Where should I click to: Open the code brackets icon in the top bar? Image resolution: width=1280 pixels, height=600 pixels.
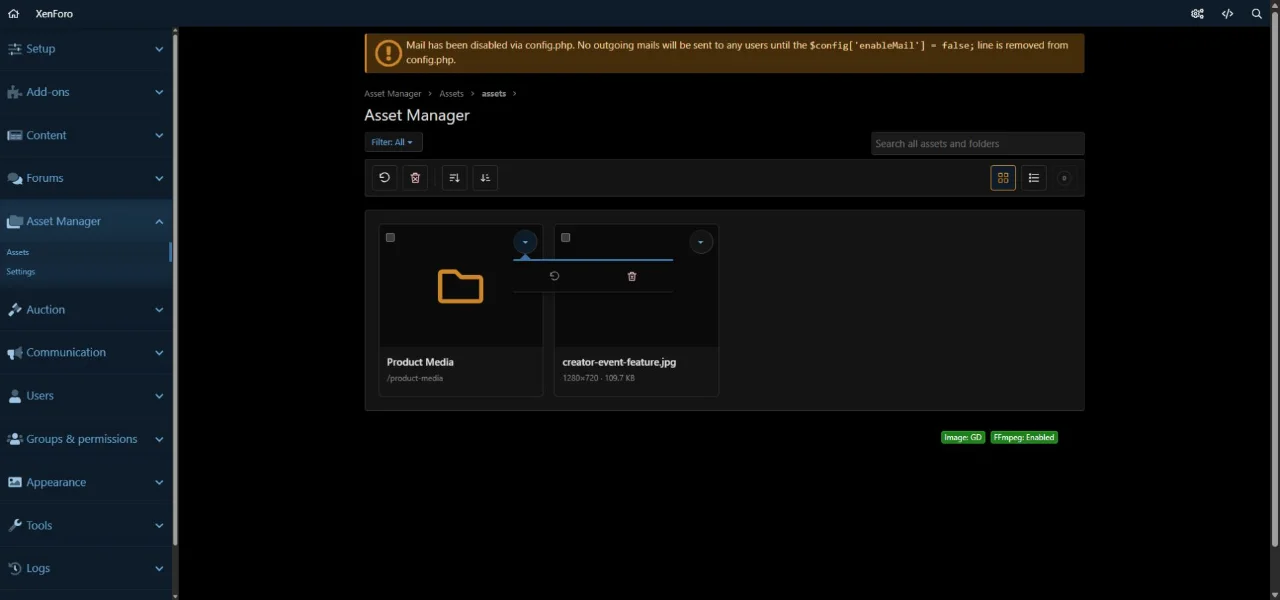[1227, 14]
